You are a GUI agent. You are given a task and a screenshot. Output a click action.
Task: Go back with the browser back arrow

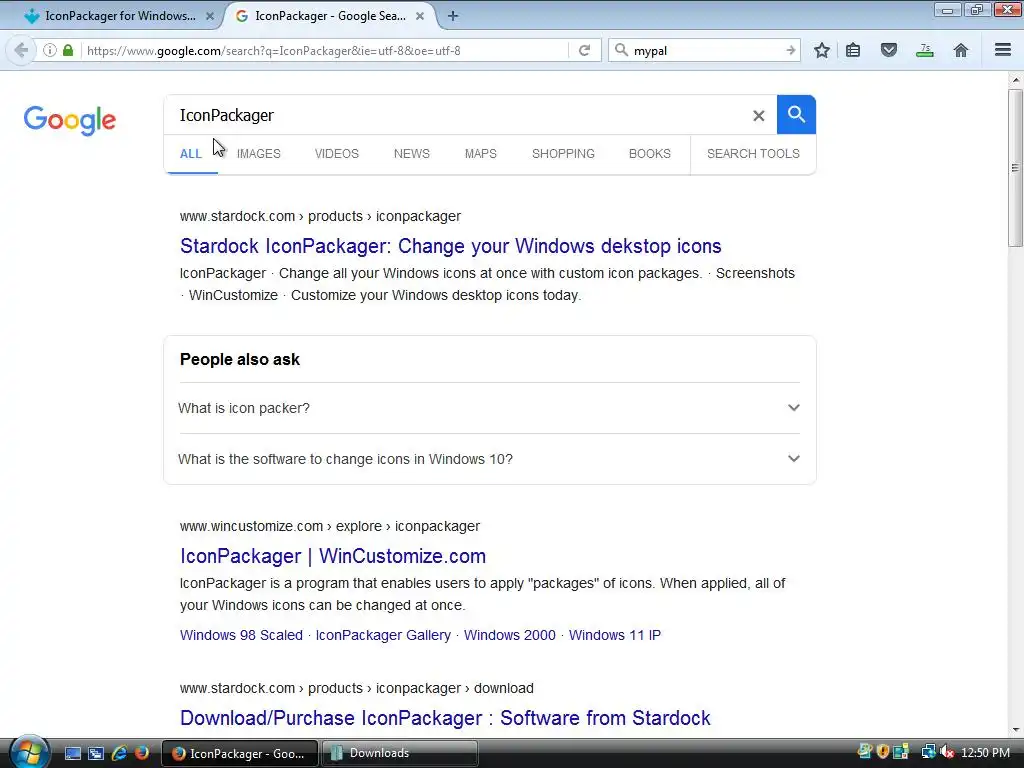21,50
